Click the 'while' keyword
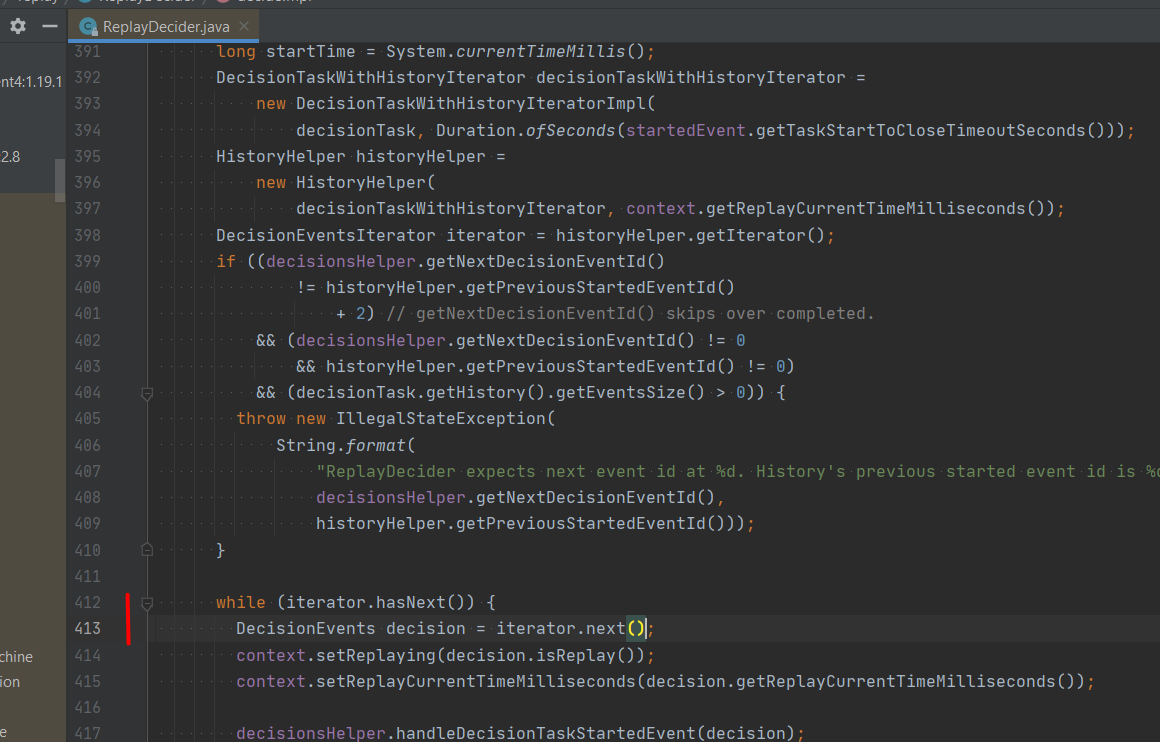 [x=240, y=603]
